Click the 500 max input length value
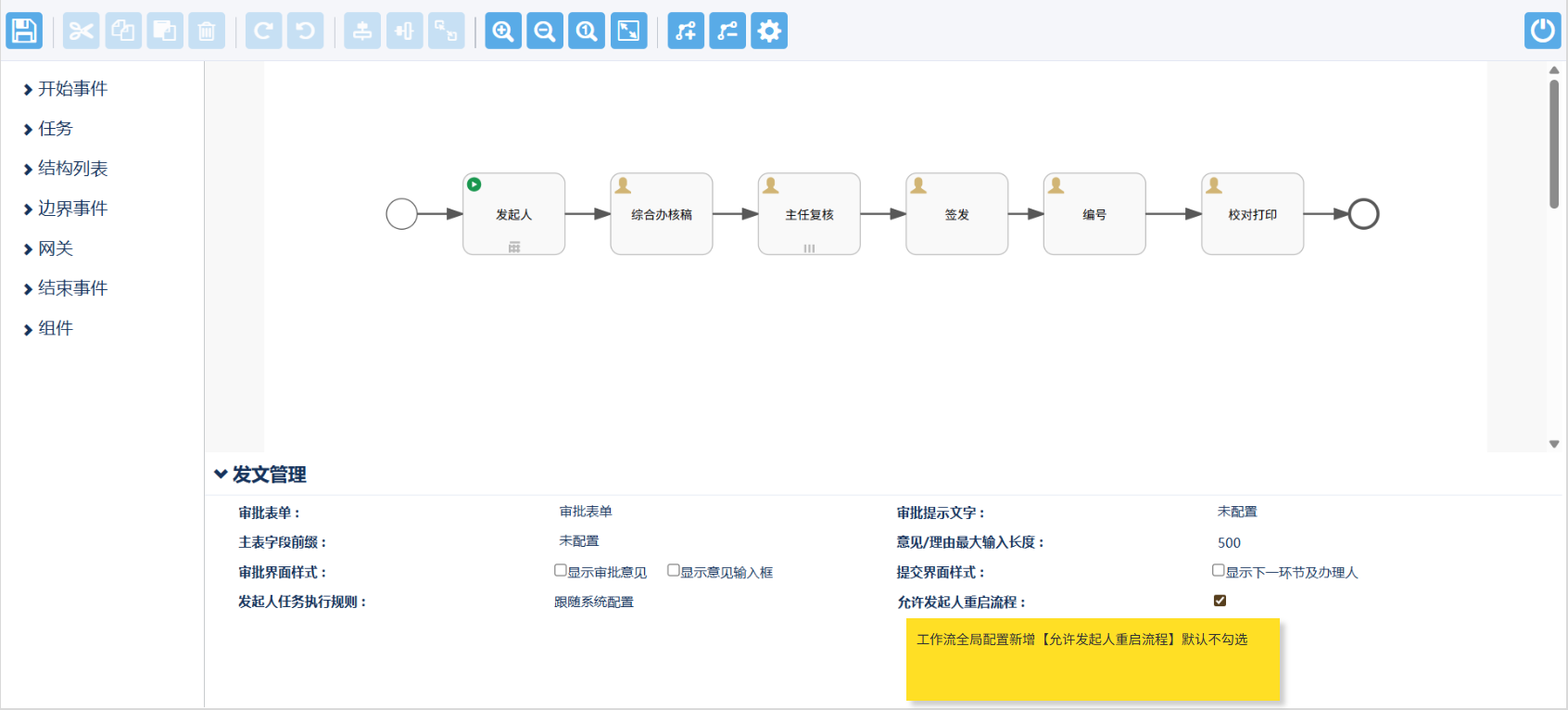 pos(1229,543)
